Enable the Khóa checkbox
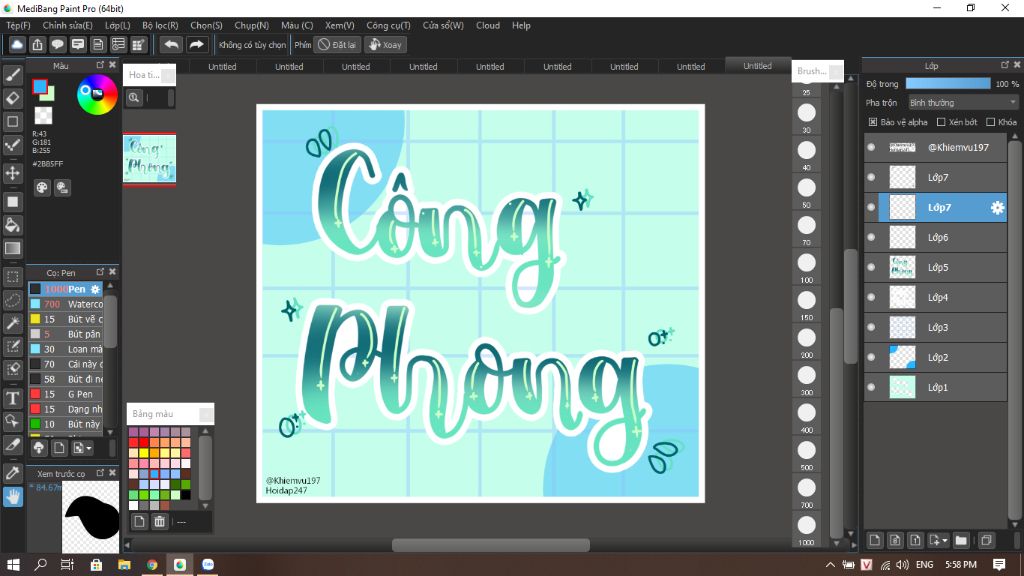 [991, 122]
